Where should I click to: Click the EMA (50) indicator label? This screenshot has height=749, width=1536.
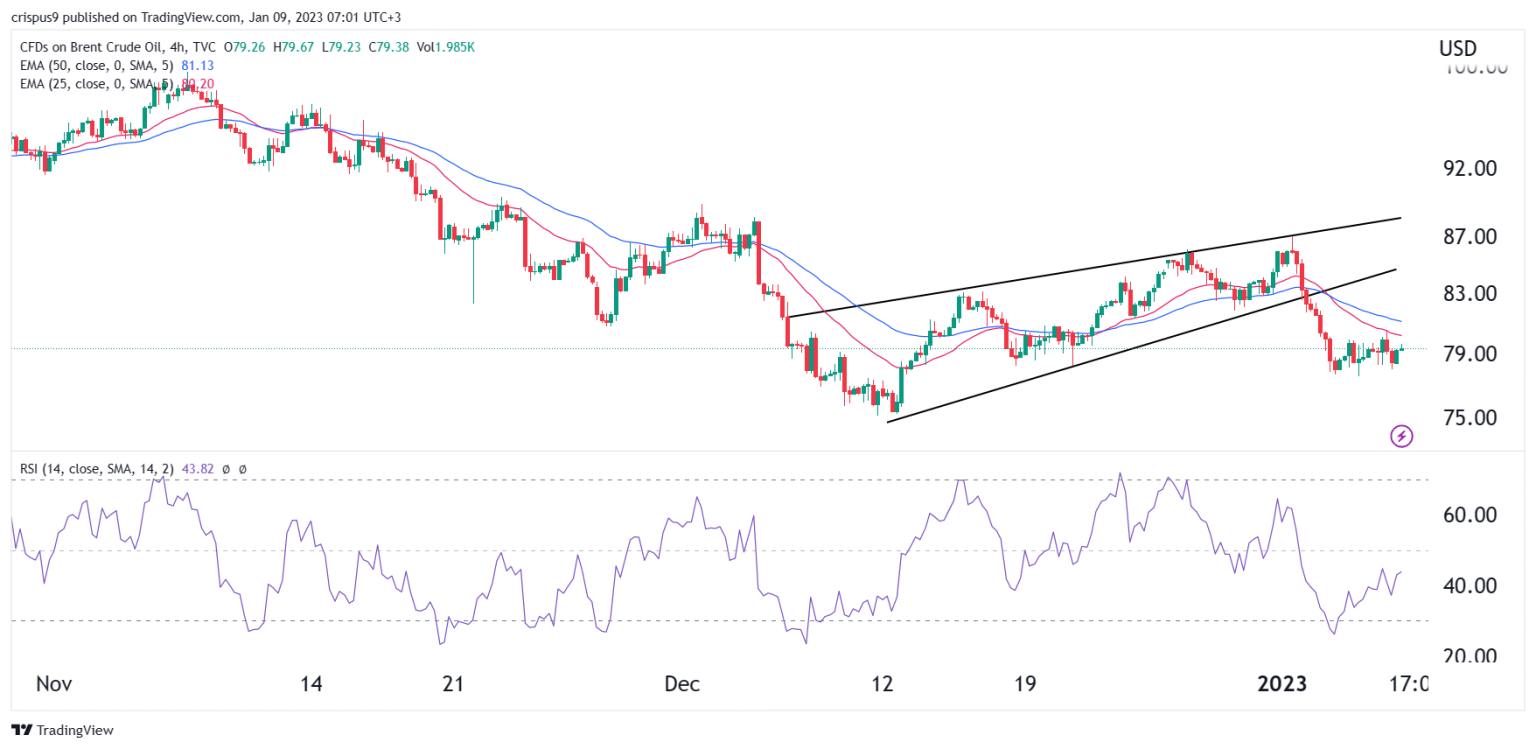pyautogui.click(x=93, y=65)
